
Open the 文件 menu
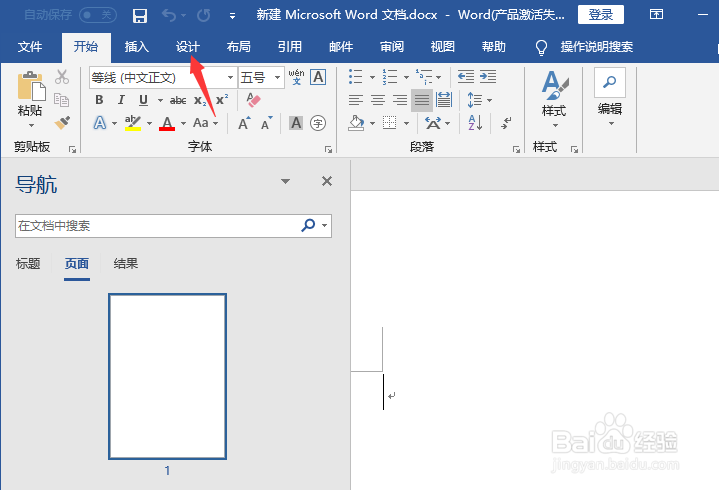pos(30,47)
